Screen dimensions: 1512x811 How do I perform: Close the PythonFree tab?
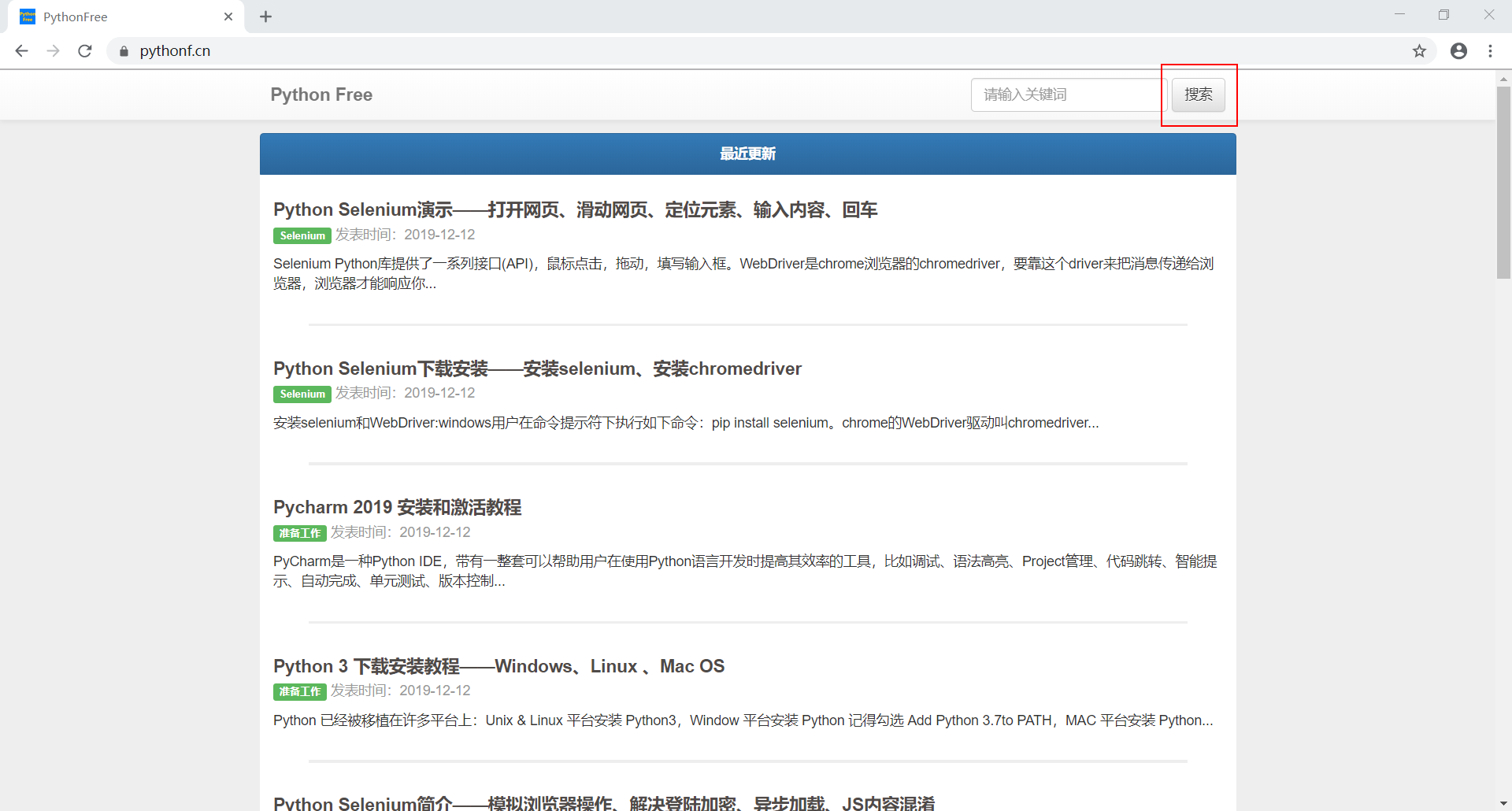pyautogui.click(x=228, y=17)
